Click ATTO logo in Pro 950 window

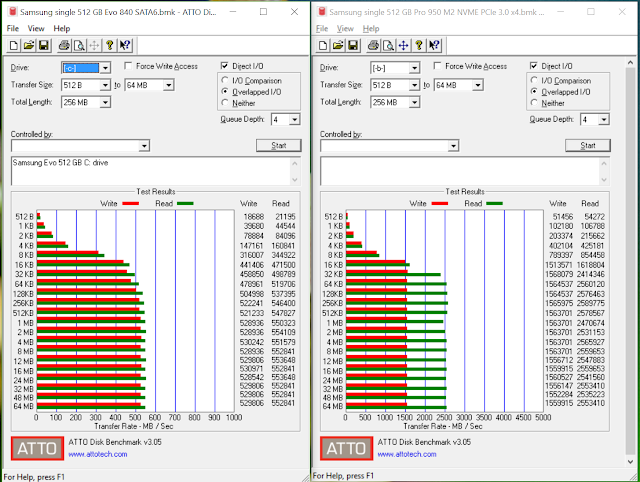click(x=347, y=448)
